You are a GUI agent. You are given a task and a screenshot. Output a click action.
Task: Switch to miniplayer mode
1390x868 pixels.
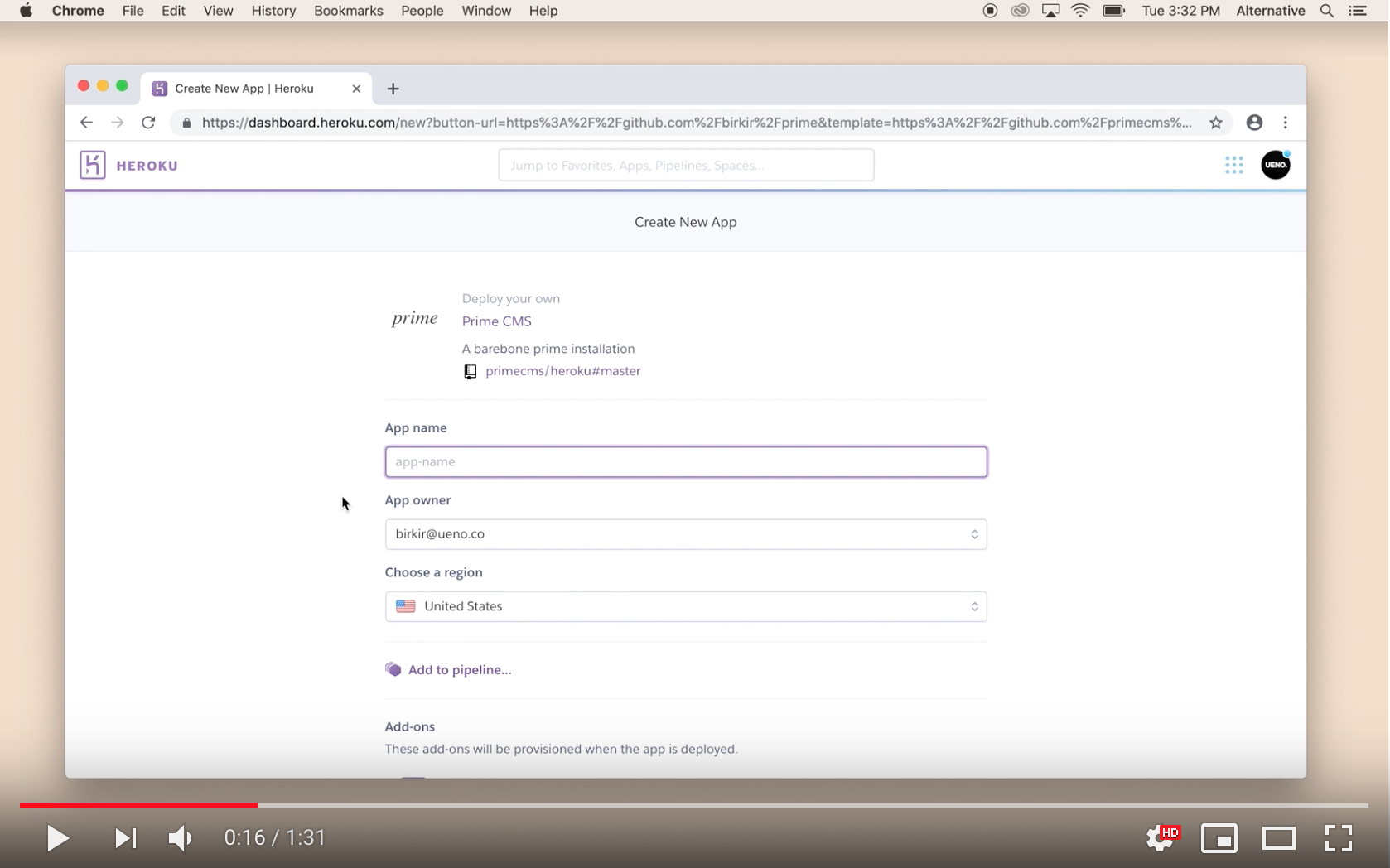click(1219, 838)
